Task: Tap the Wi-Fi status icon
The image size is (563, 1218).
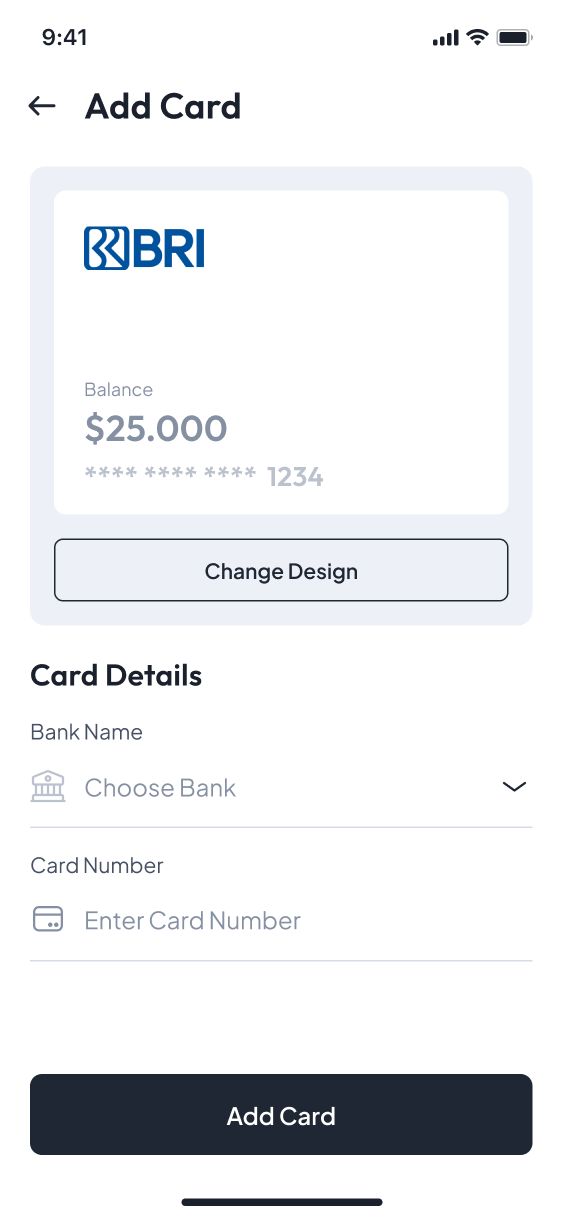Action: tap(477, 38)
